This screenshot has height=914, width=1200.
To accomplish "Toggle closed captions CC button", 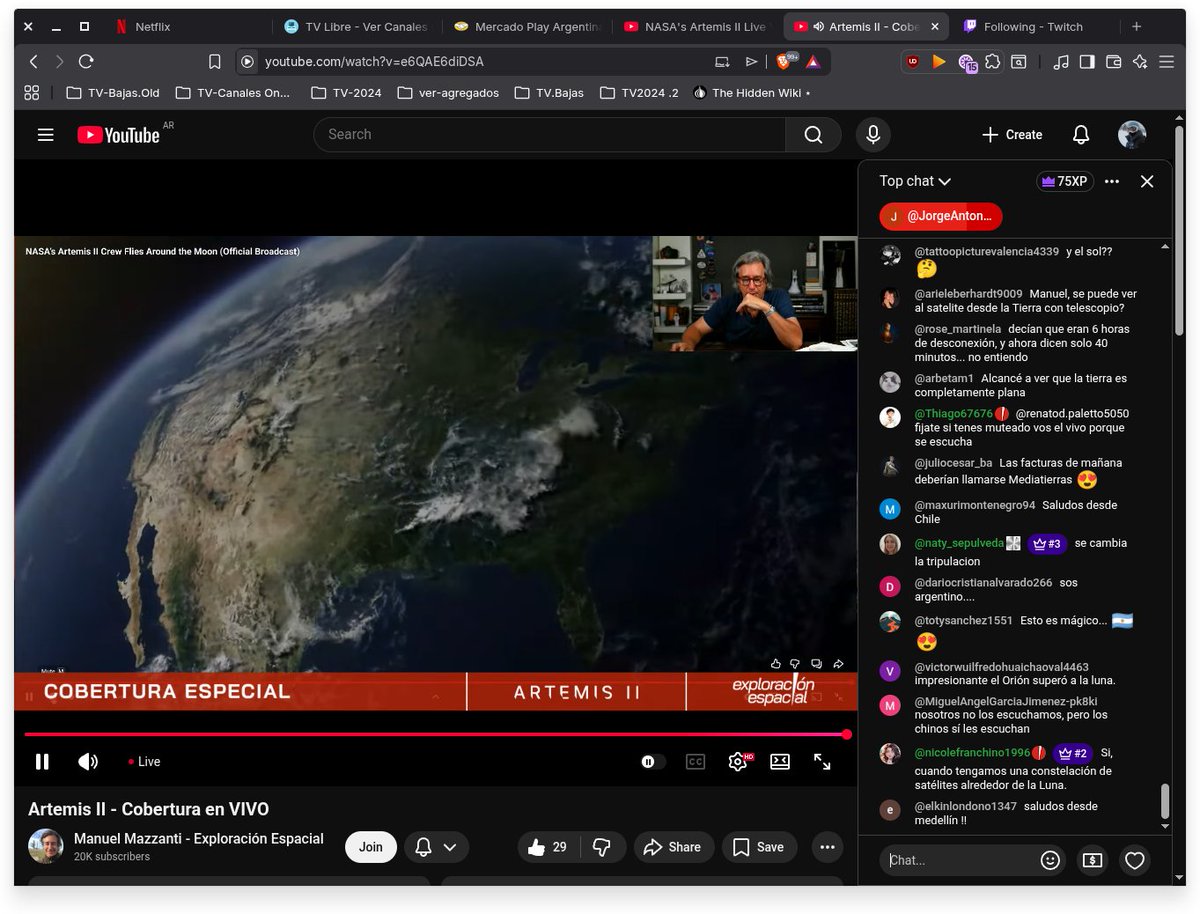I will 695,762.
